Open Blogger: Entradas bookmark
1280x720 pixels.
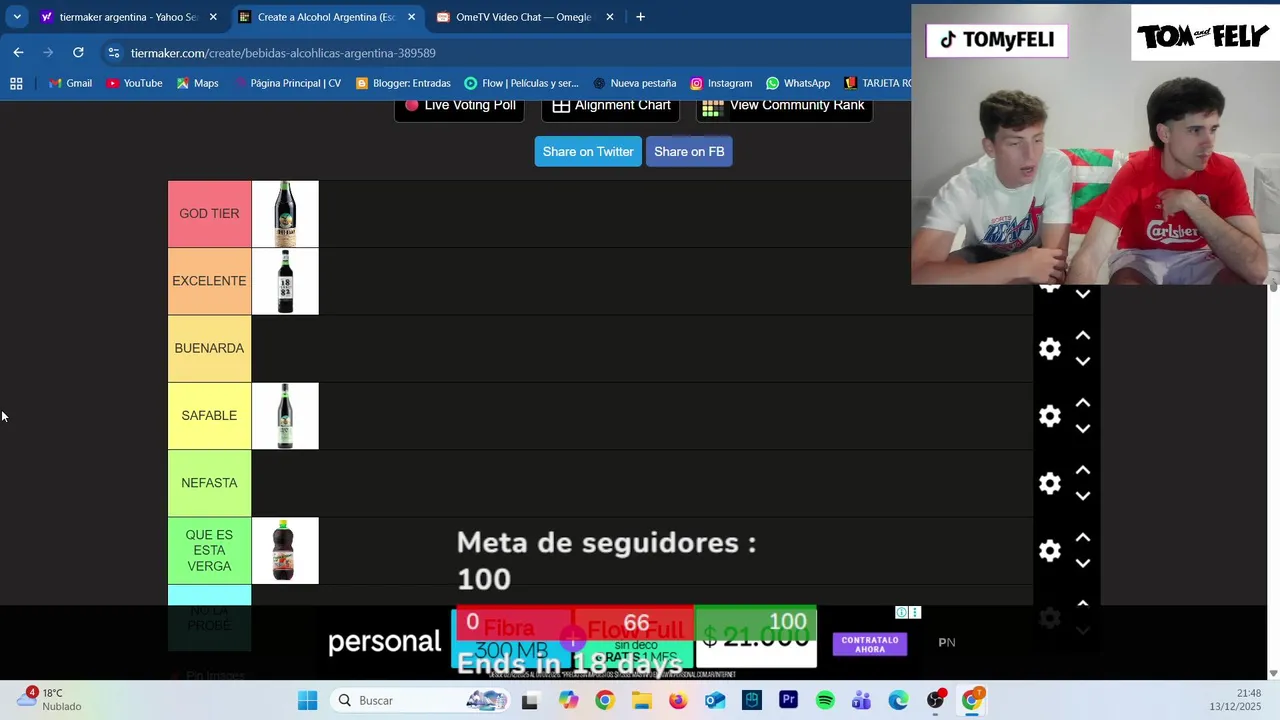pyautogui.click(x=403, y=83)
